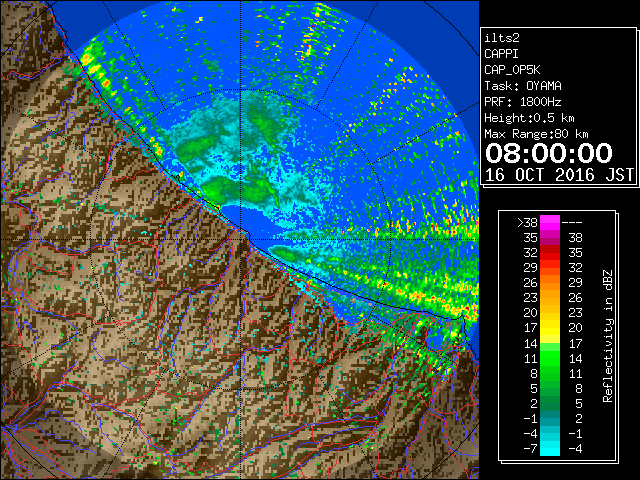Image resolution: width=640 pixels, height=480 pixels.
Task: Pick the cyan swatch beside -7 dBZ
Action: coord(550,448)
